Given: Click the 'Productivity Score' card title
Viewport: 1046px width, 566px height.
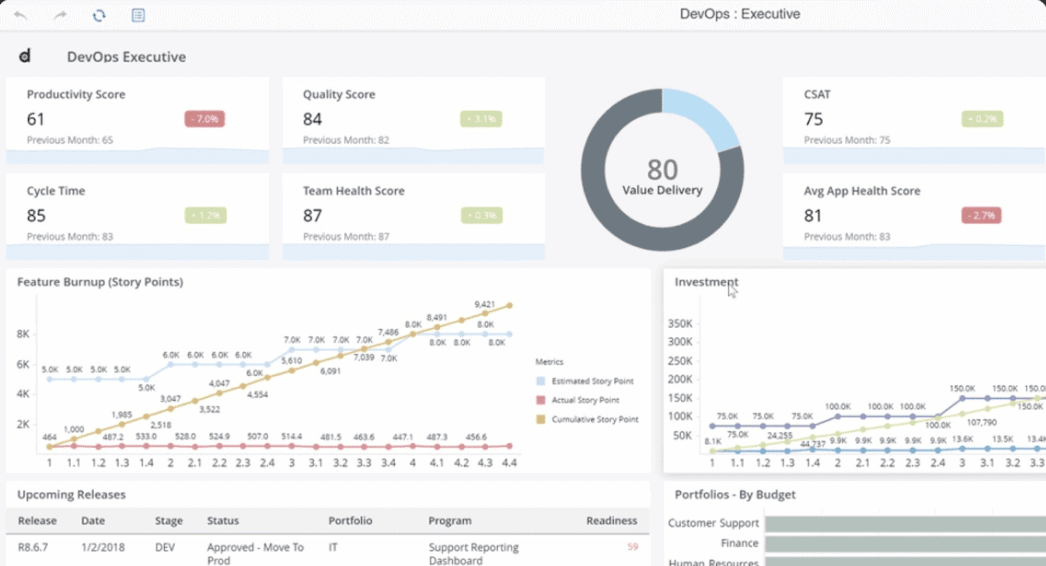Looking at the screenshot, I should click(76, 94).
